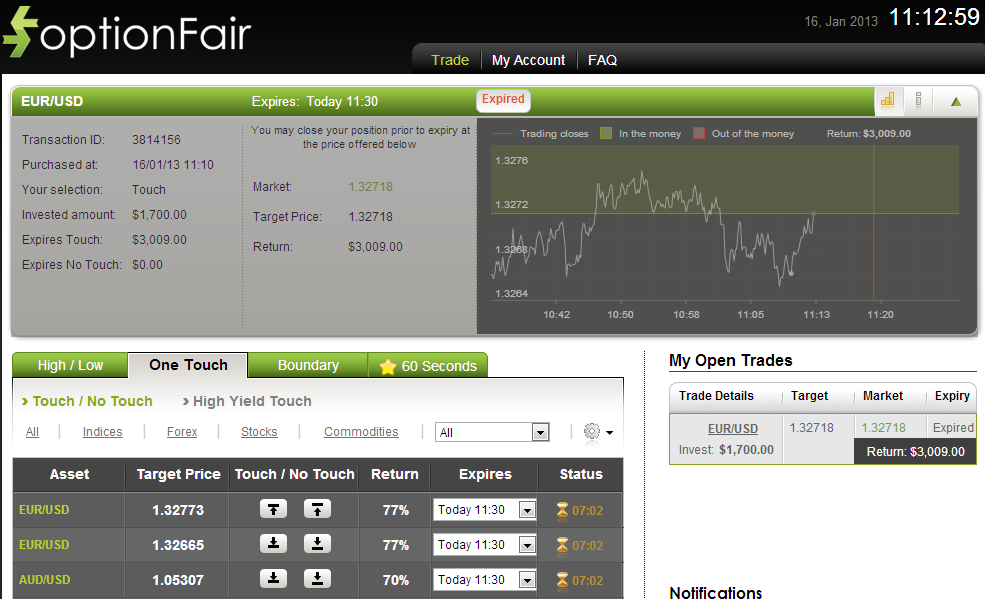The image size is (985, 599).
Task: Collapse the EUR/USD trade panel with green triangle
Action: pyautogui.click(x=955, y=101)
